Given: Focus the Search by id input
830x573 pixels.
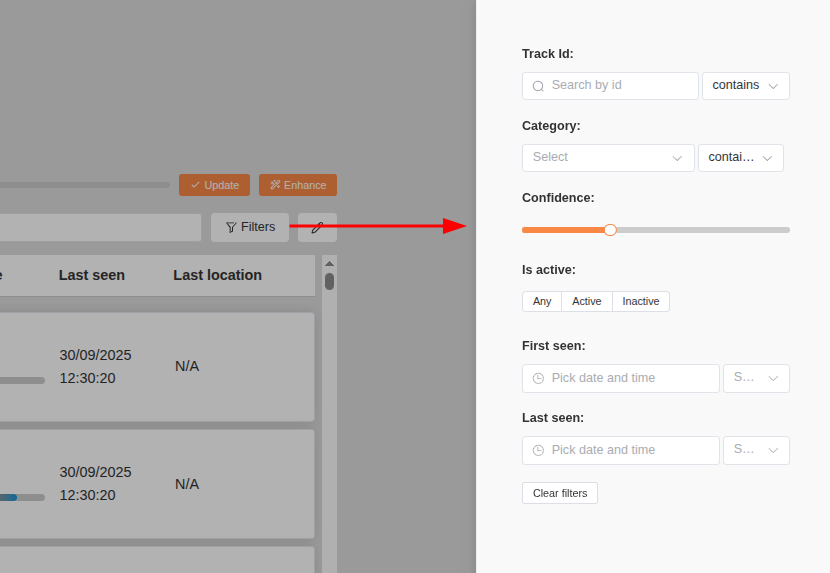Looking at the screenshot, I should coord(620,86).
